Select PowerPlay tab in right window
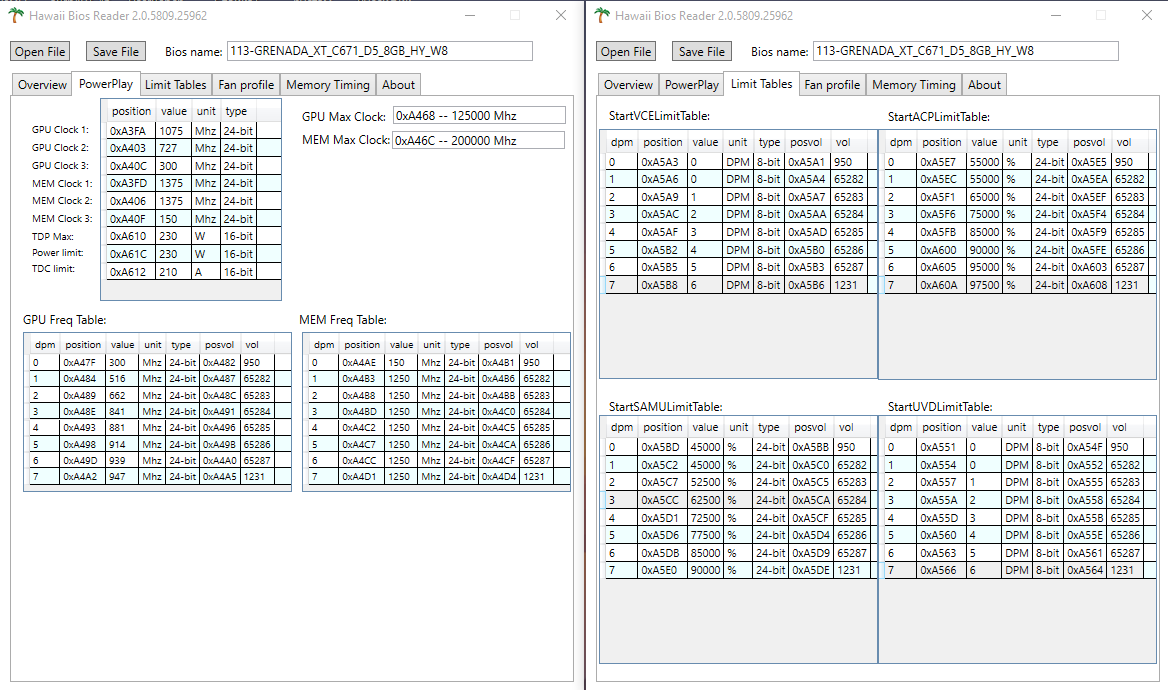This screenshot has width=1168, height=690. click(x=691, y=85)
